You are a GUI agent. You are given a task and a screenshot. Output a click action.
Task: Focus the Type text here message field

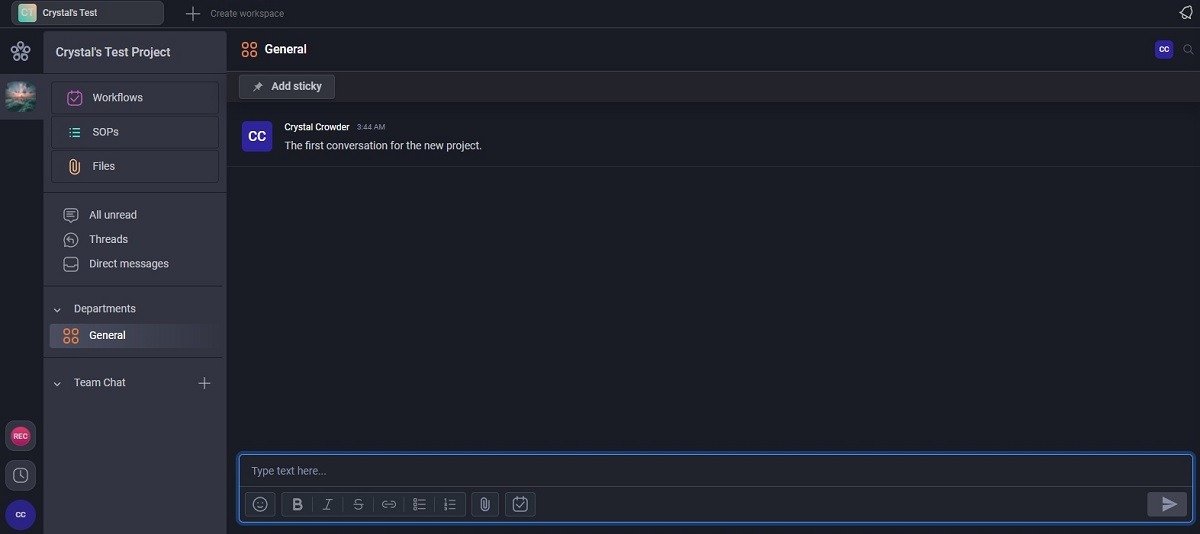coord(716,471)
